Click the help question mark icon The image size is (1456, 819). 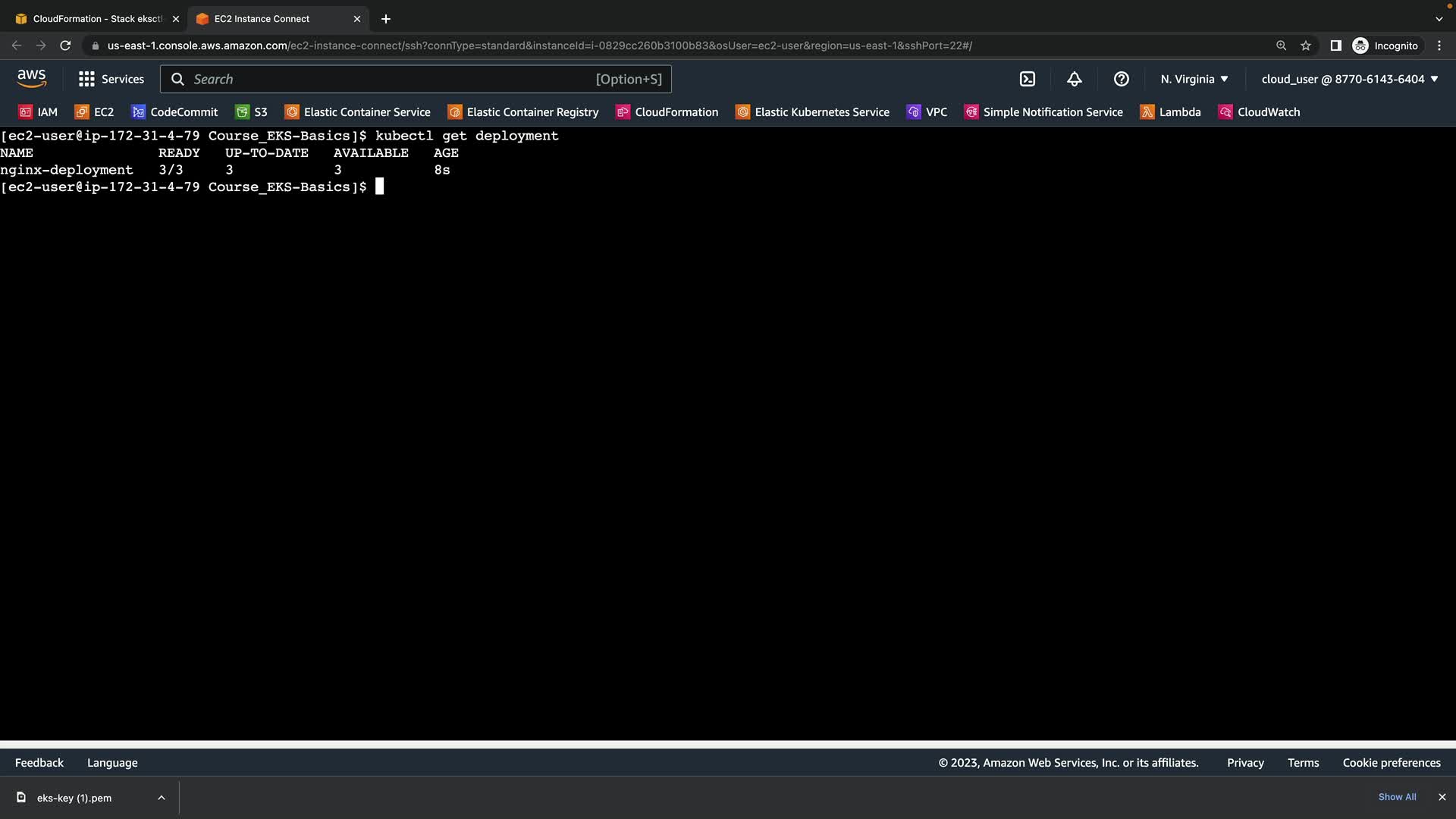pyautogui.click(x=1122, y=79)
